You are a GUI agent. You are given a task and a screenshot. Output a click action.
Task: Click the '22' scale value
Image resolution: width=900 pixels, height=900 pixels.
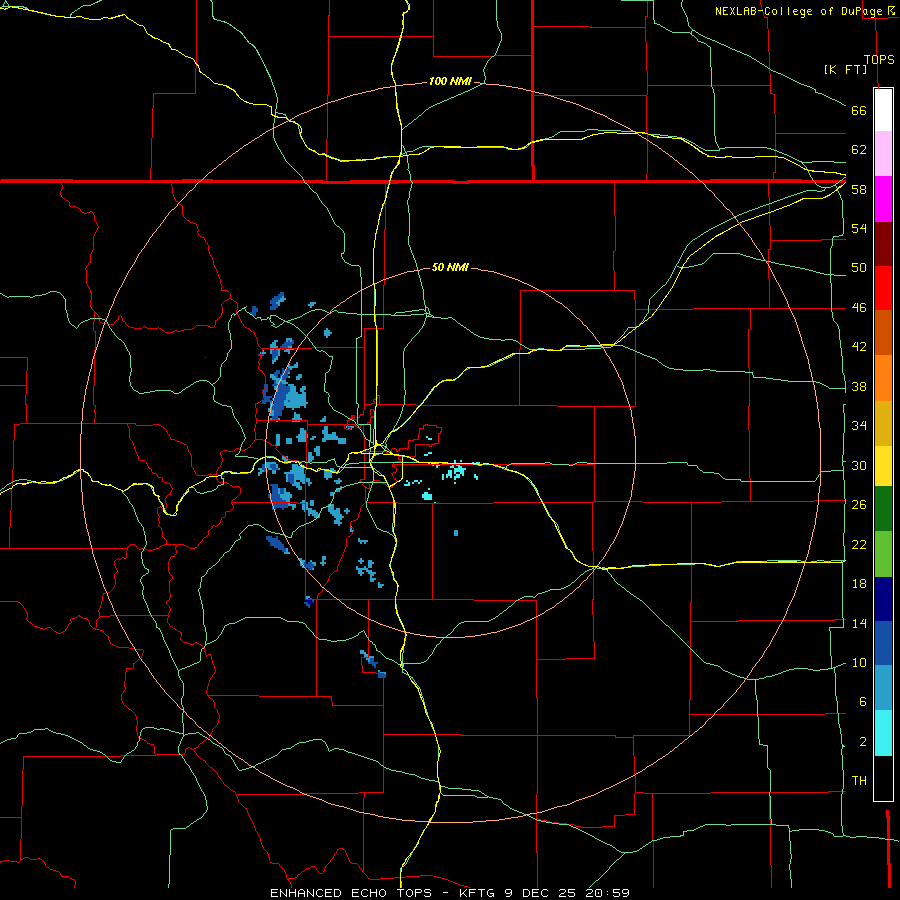tap(859, 544)
